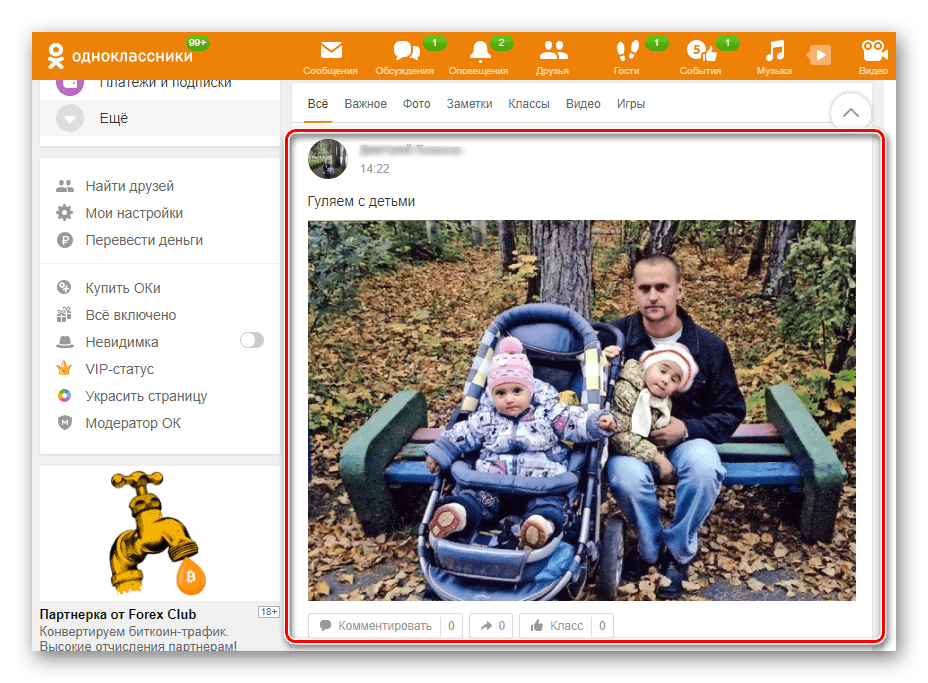Screen dimensions: 928x683
Task: Open the Гости footprints icon
Action: 627,51
